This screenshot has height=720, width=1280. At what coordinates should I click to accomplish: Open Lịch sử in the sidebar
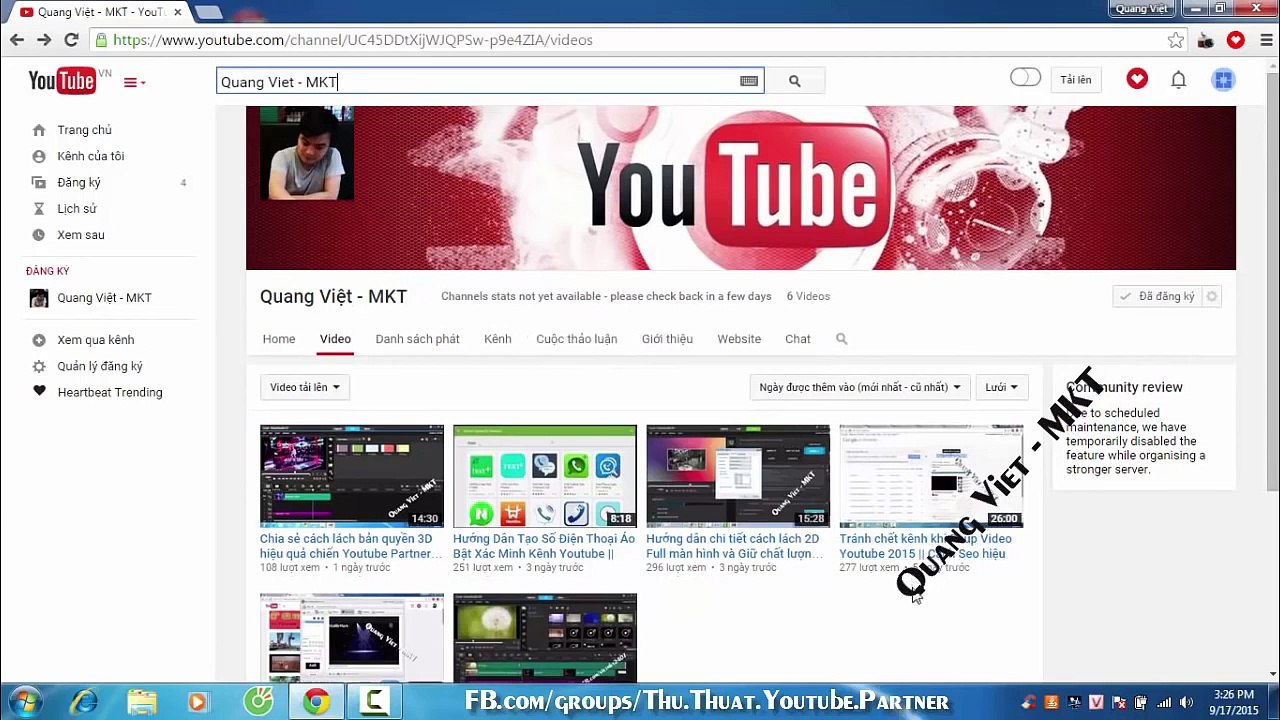77,209
